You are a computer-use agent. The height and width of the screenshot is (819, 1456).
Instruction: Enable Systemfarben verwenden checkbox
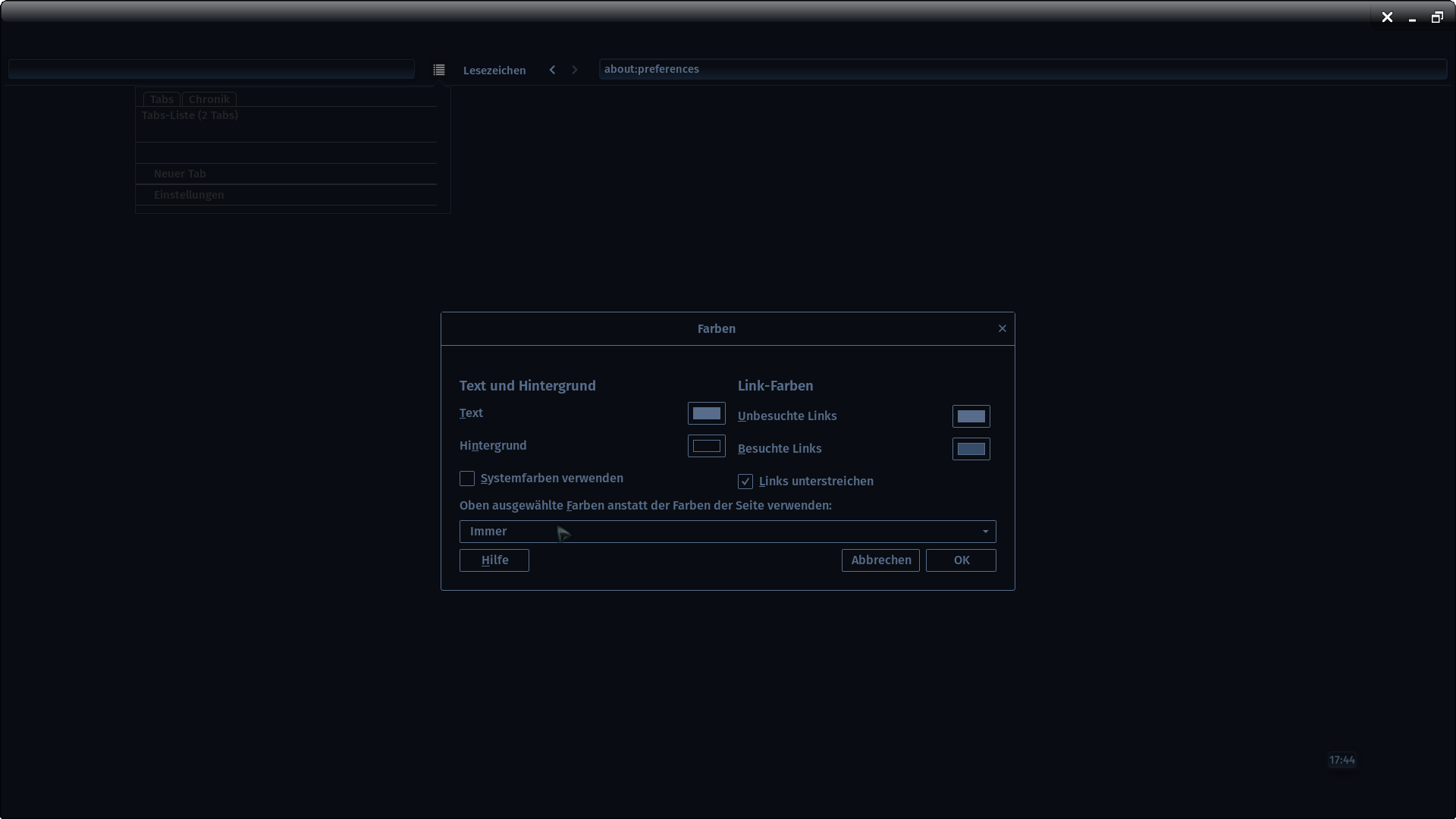[467, 479]
